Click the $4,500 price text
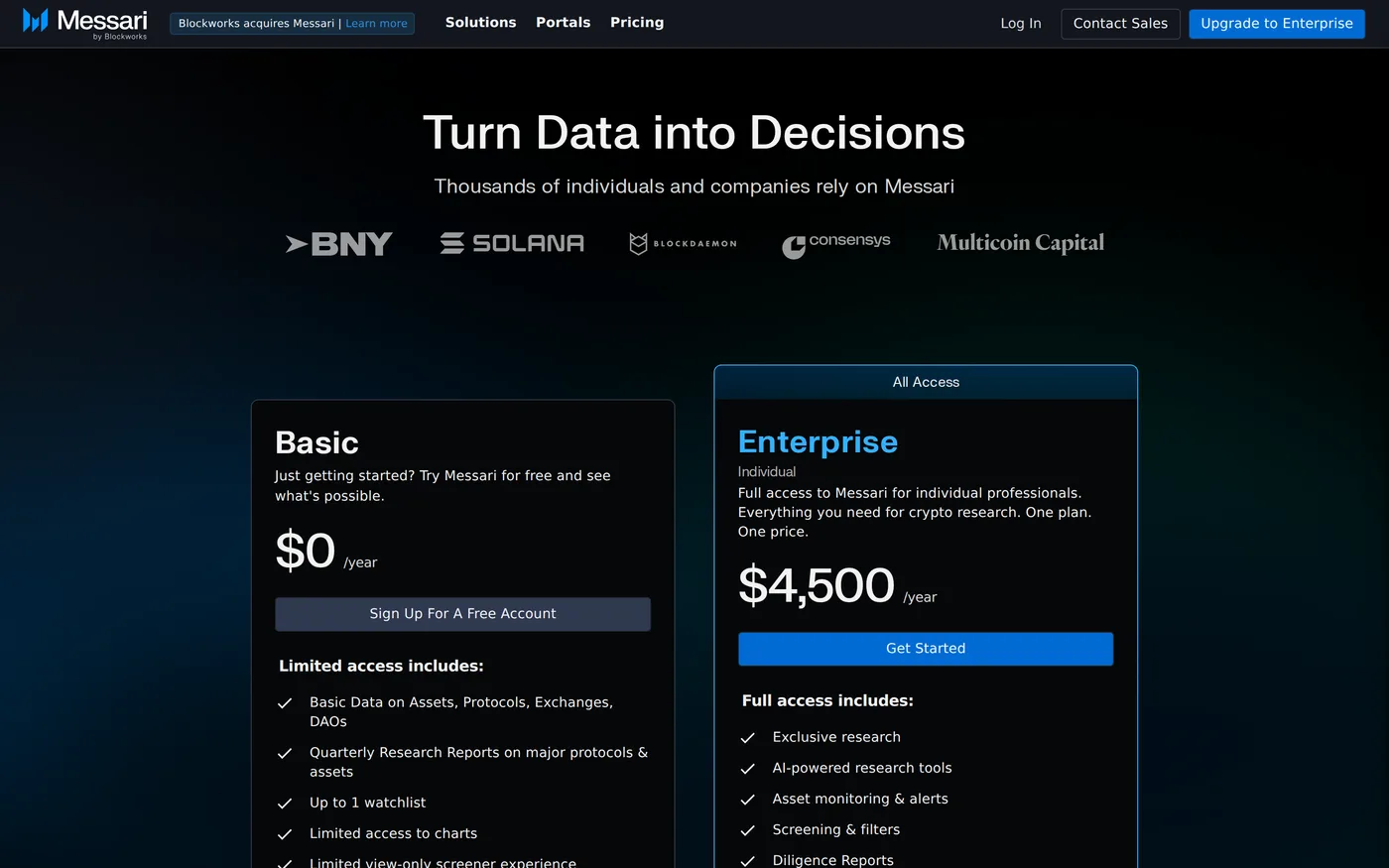1389x868 pixels. (817, 585)
